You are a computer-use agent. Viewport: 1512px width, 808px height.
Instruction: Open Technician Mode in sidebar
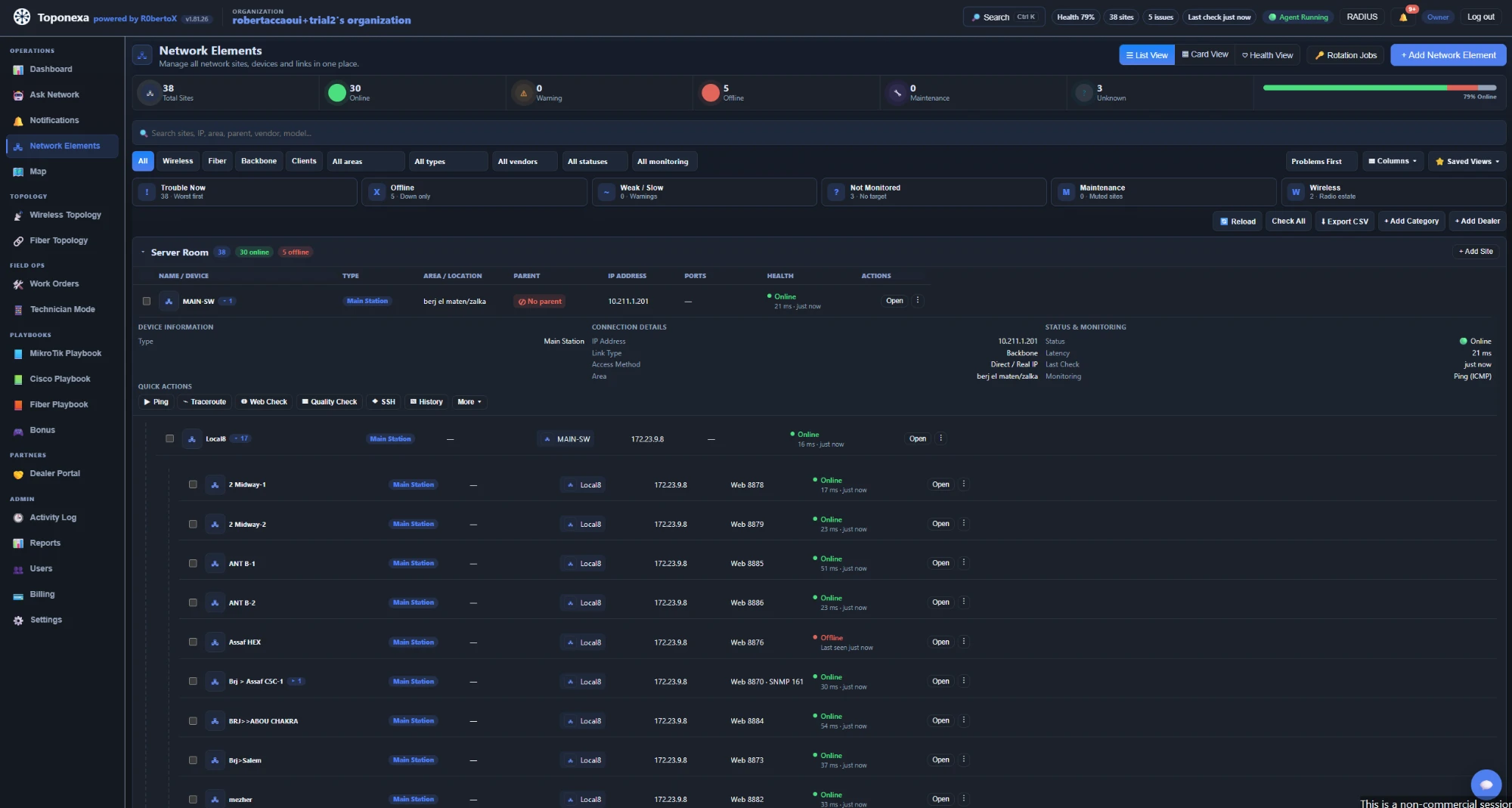(x=62, y=310)
